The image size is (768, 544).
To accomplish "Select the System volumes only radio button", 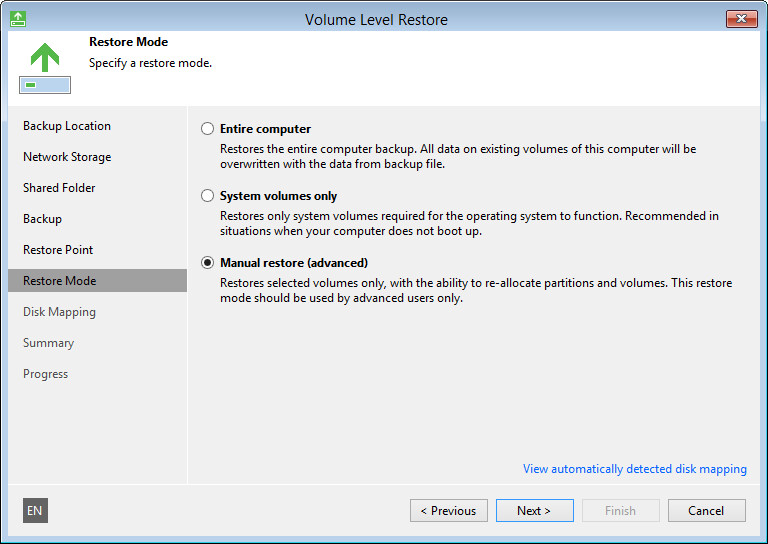I will pos(208,196).
